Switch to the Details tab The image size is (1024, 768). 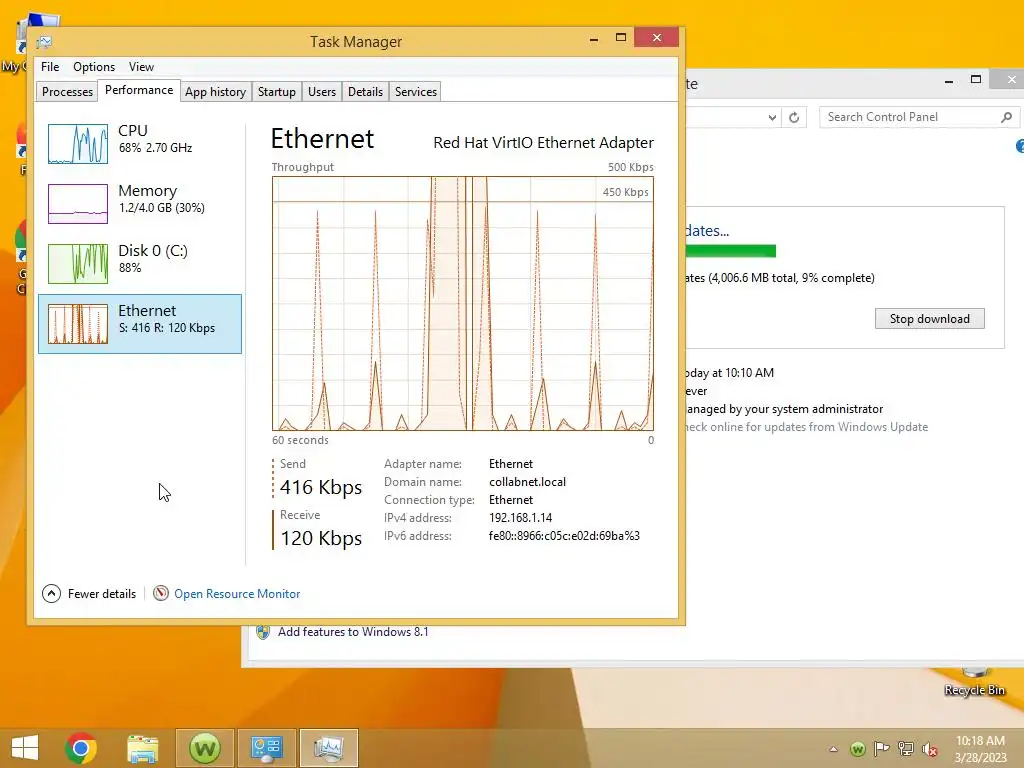(365, 91)
